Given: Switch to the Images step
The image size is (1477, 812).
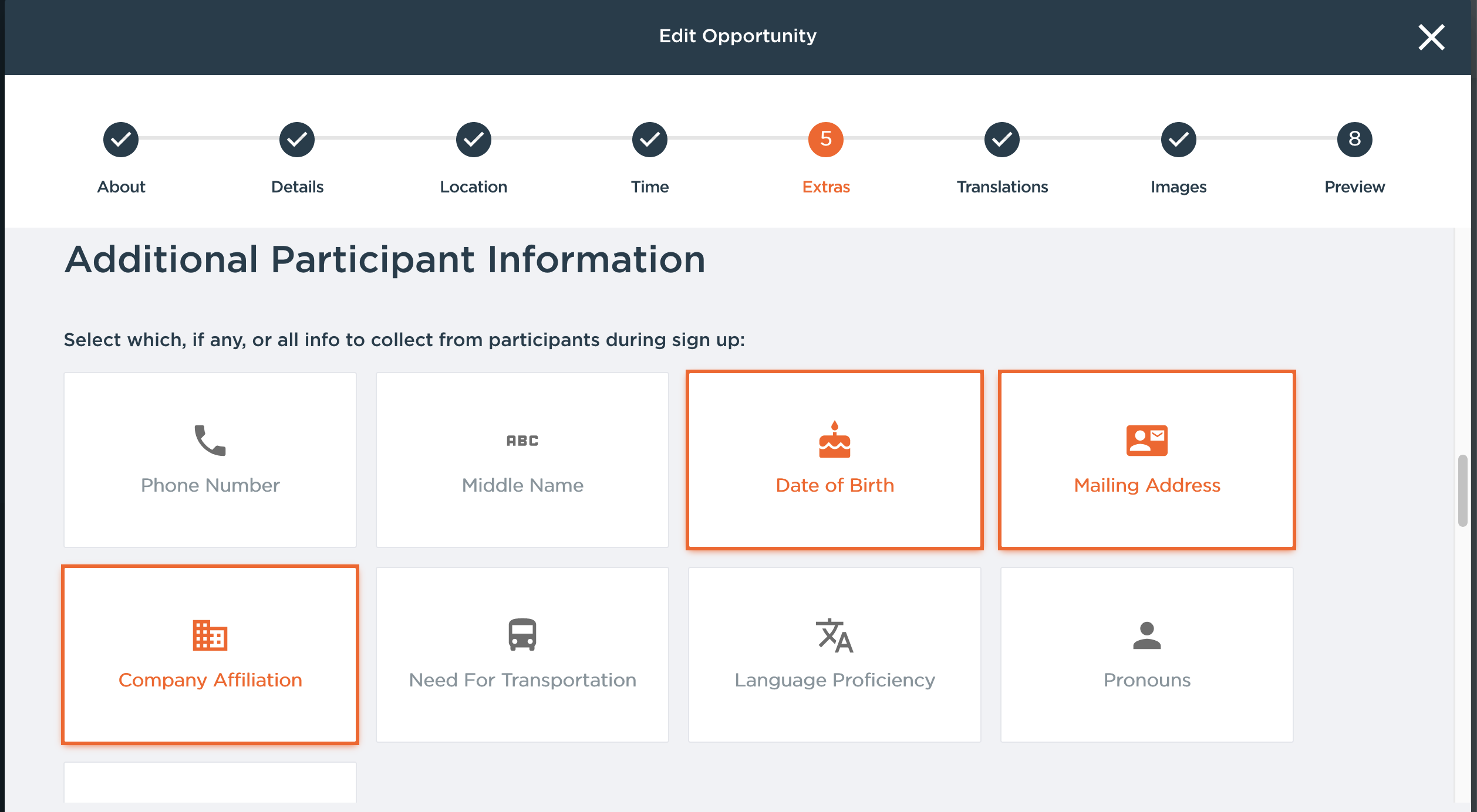Looking at the screenshot, I should [1178, 140].
